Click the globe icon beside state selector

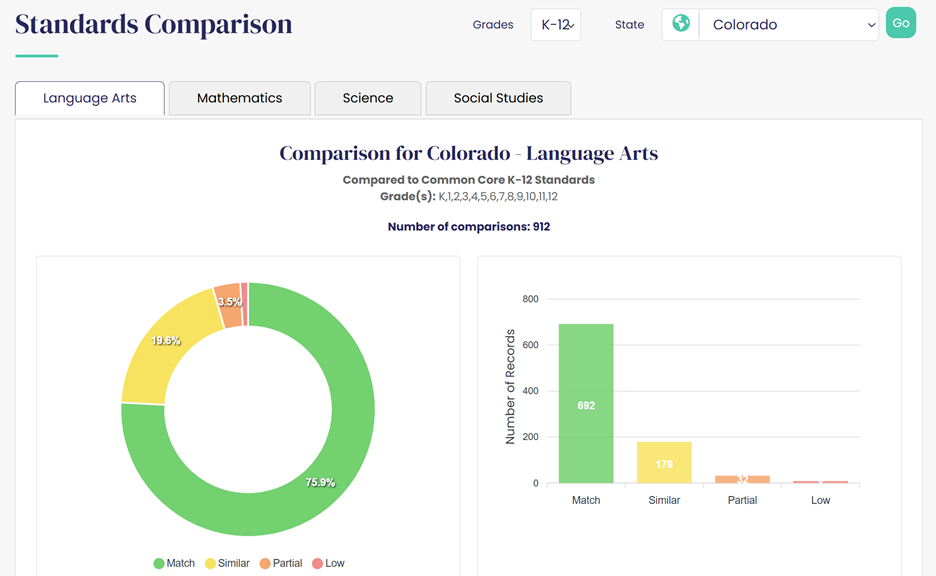coord(681,24)
